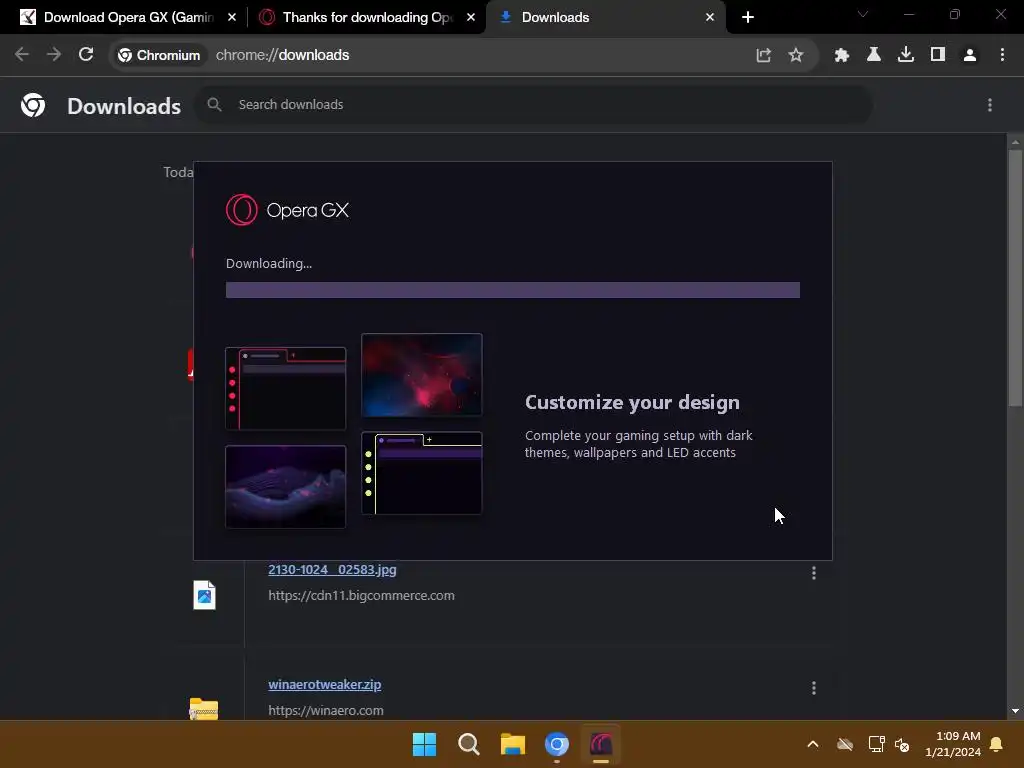This screenshot has width=1024, height=768.
Task: Open File Explorer from taskbar
Action: 513,744
